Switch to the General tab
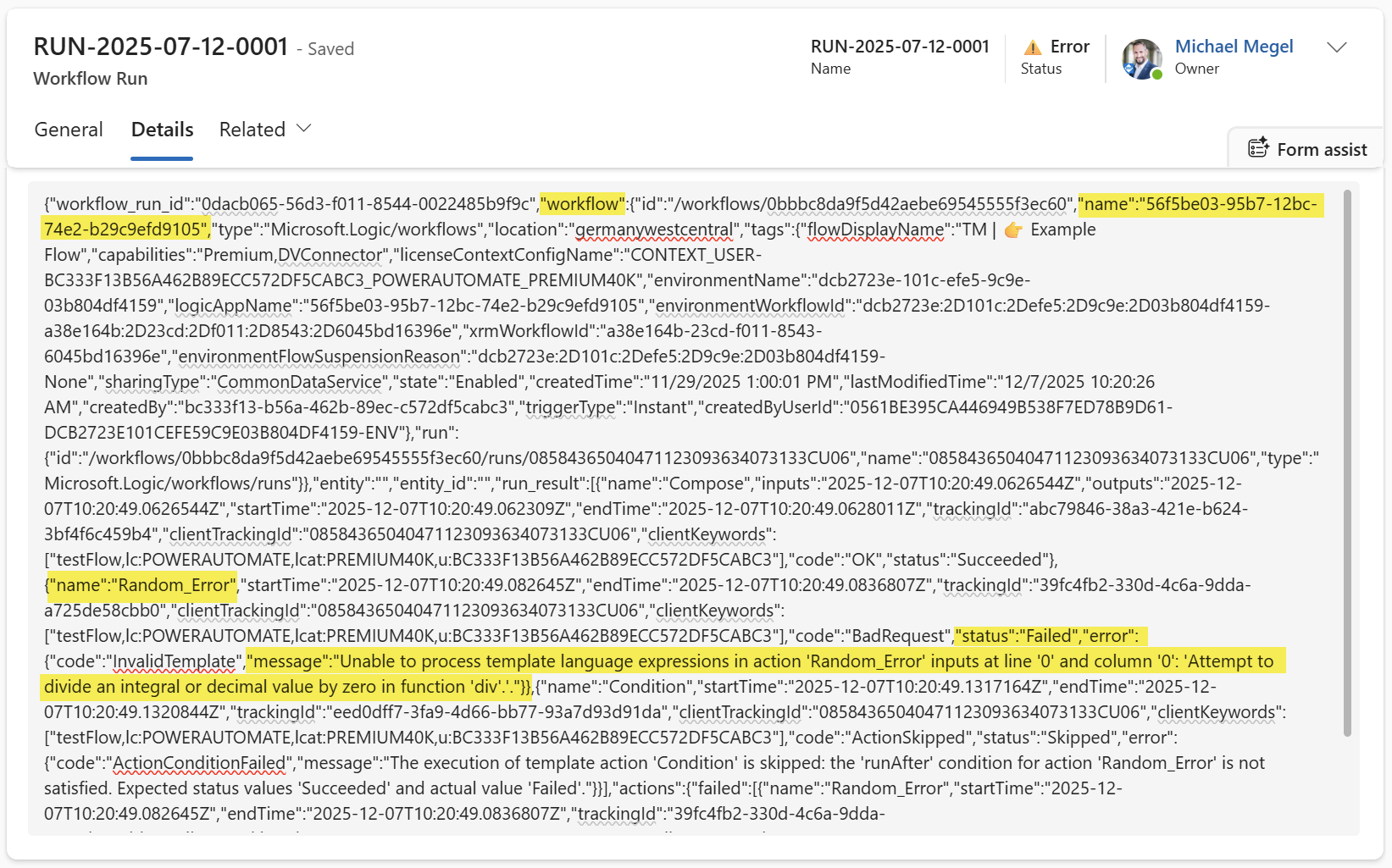The height and width of the screenshot is (868, 1392). (69, 130)
